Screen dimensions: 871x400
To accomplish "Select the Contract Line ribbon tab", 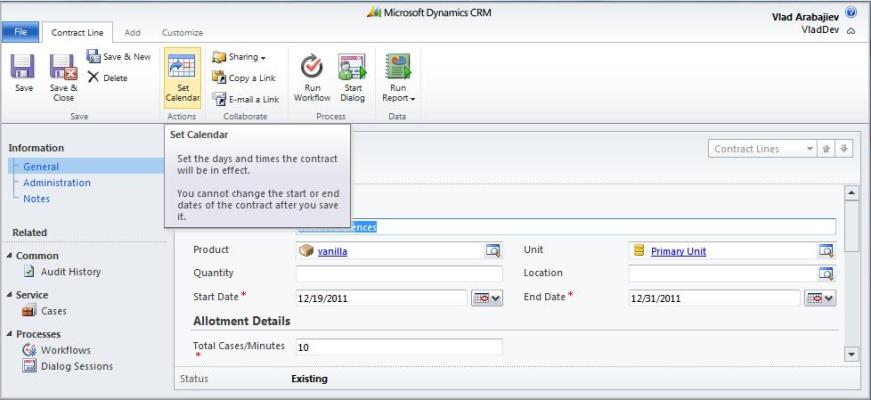I will coord(77,33).
